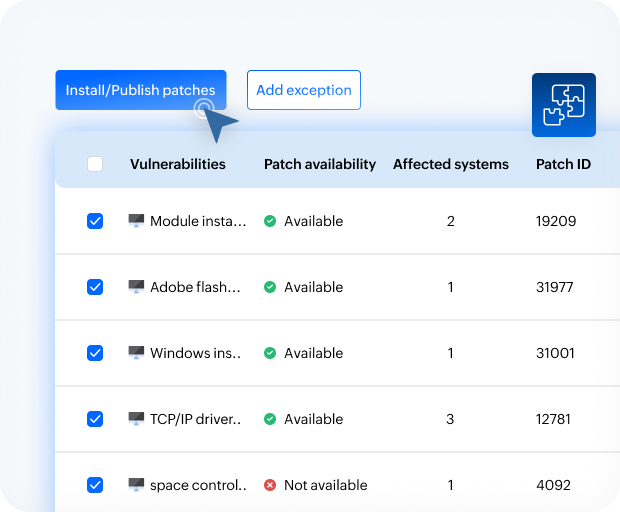The height and width of the screenshot is (512, 620).
Task: Click monitor icon beside Windows ins..
Action: tap(136, 353)
